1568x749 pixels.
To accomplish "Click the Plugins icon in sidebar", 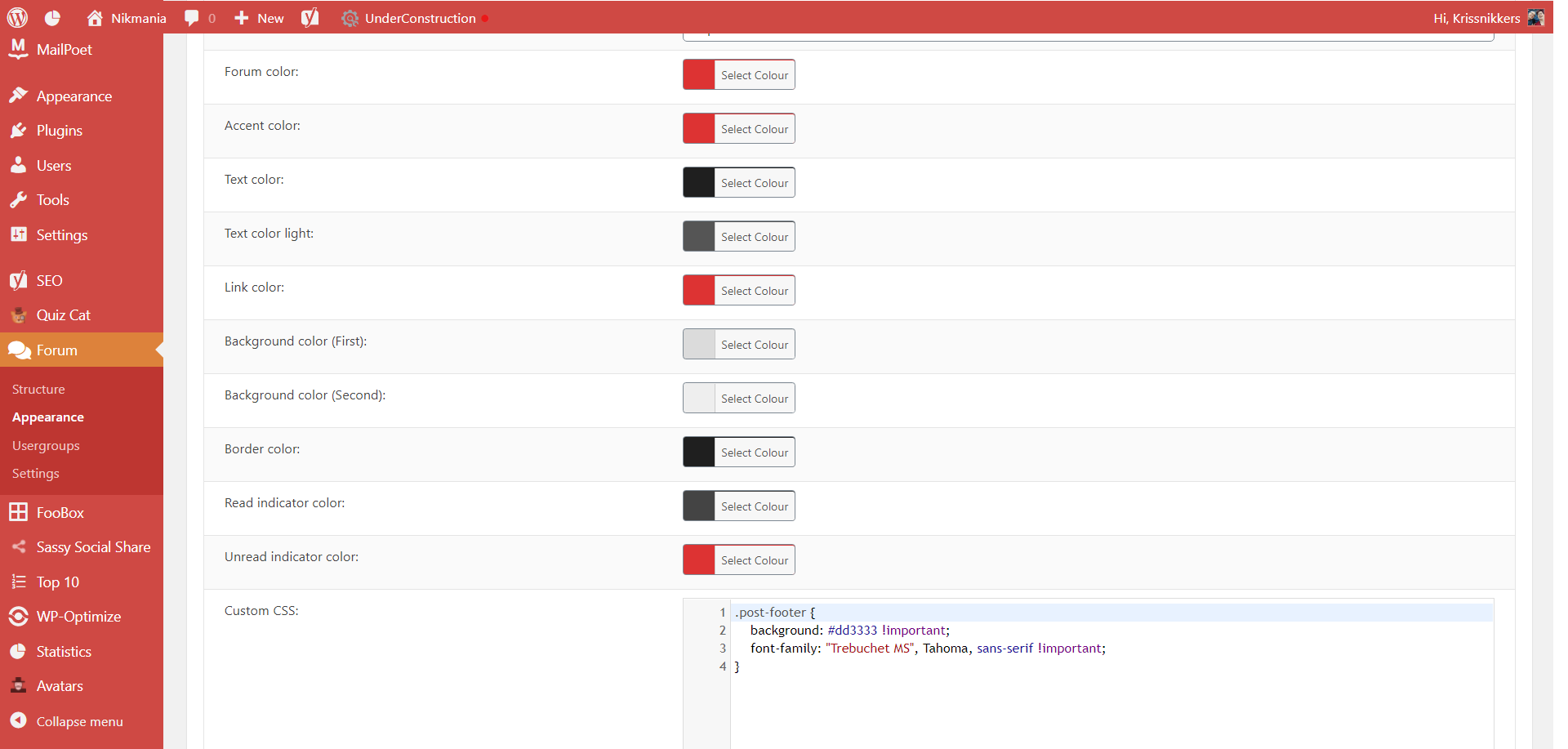I will [18, 131].
